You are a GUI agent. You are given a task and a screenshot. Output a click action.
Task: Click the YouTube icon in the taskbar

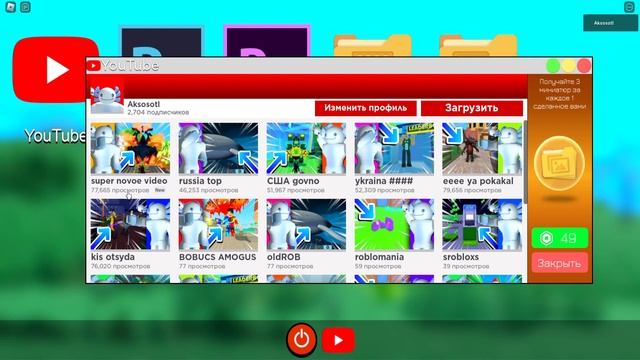338,340
